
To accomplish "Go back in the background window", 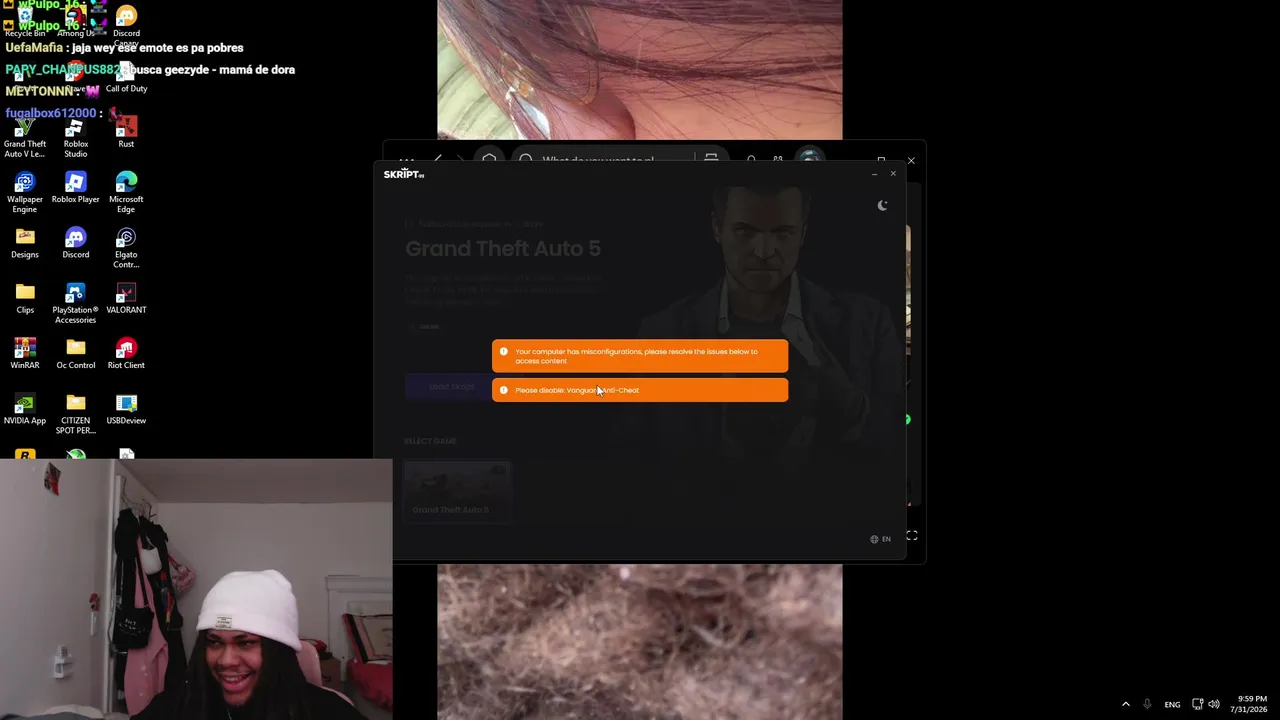I will click(438, 159).
